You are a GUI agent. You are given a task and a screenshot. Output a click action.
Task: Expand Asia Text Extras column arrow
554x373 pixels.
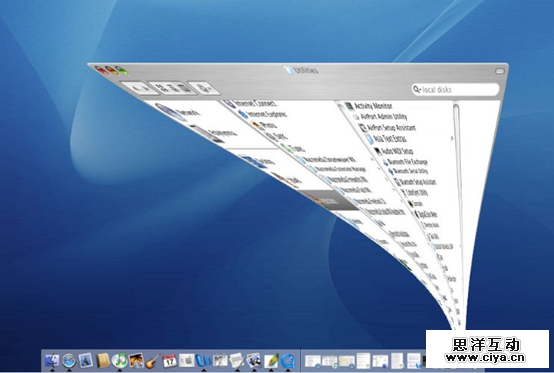[x=452, y=138]
